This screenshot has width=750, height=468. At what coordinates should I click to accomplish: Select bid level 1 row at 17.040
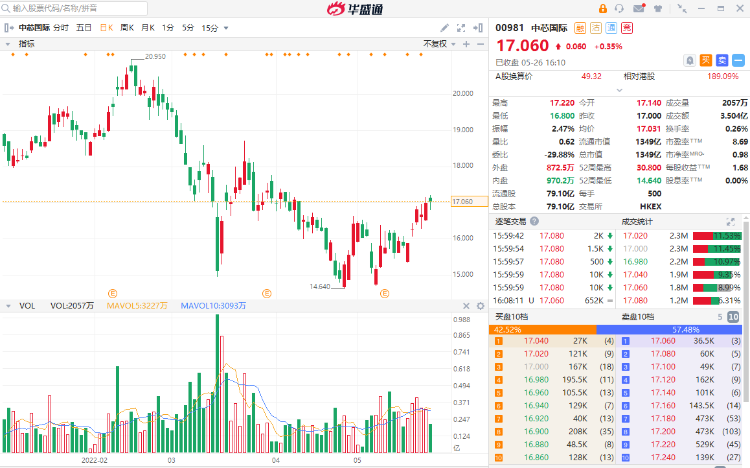coord(554,341)
